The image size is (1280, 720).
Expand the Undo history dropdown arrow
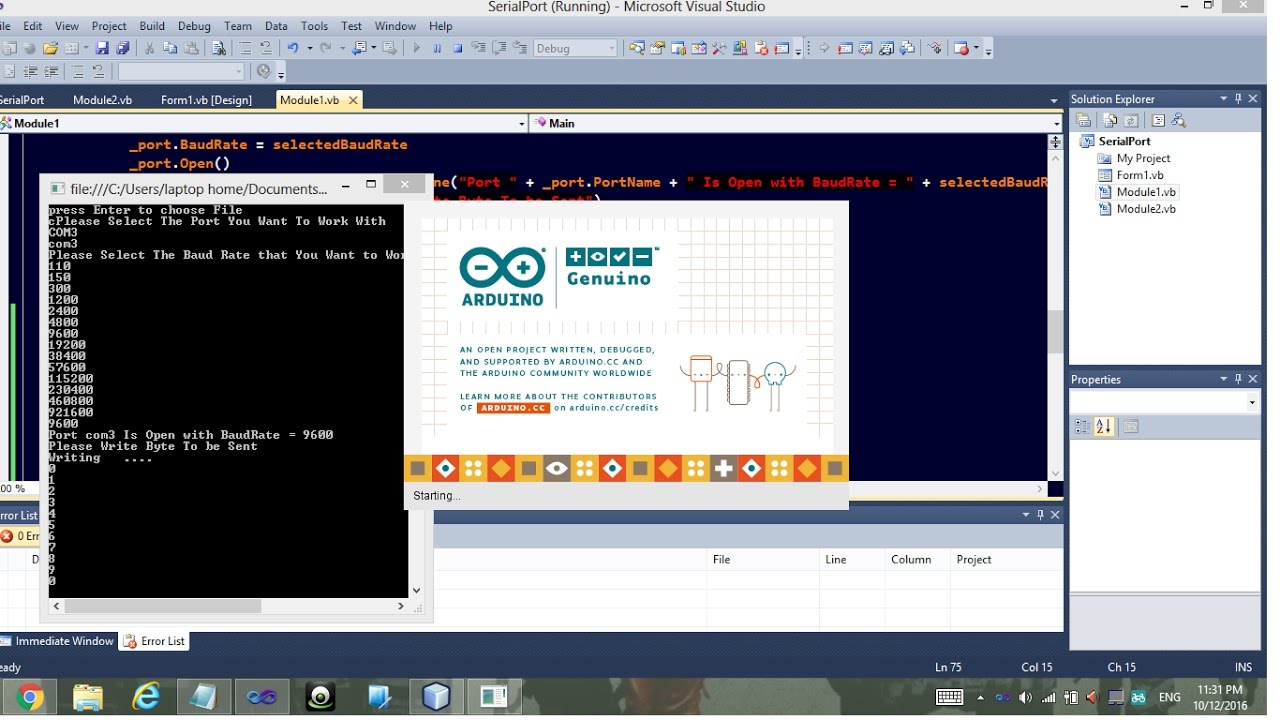[x=309, y=48]
